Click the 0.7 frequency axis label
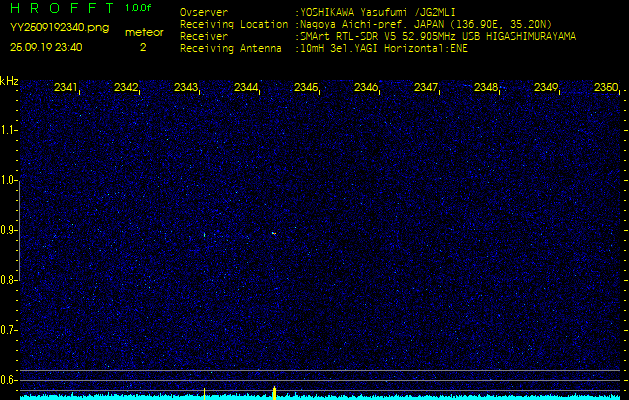The image size is (629, 400). click(x=9, y=329)
